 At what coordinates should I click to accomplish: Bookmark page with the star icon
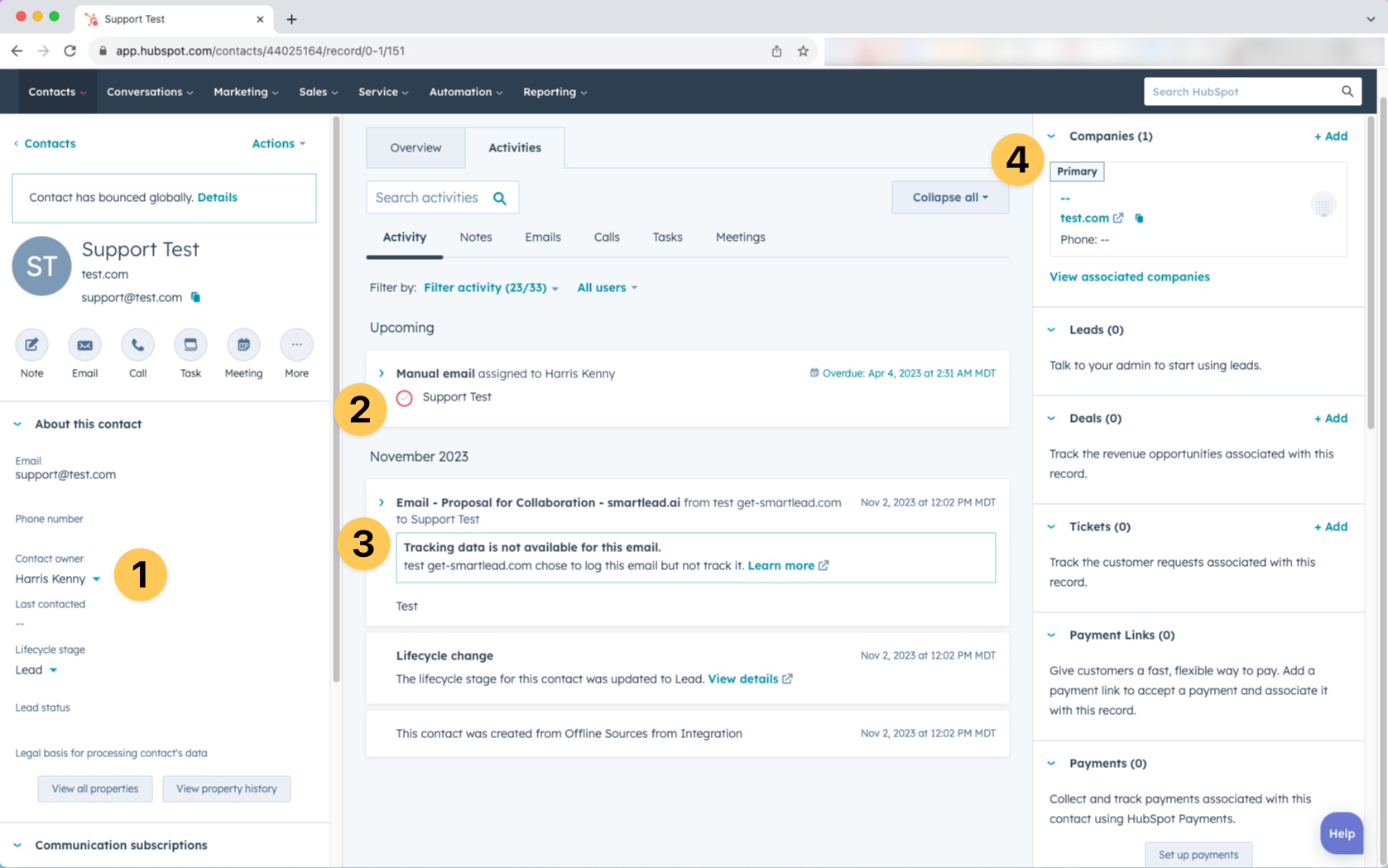click(x=803, y=50)
